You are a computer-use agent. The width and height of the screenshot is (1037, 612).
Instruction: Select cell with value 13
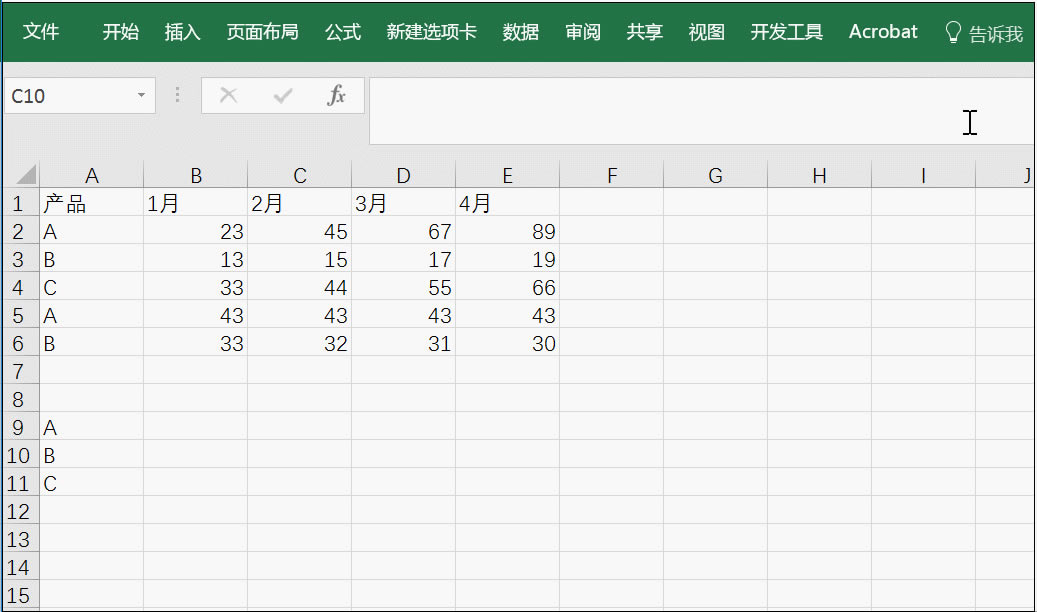tap(195, 259)
